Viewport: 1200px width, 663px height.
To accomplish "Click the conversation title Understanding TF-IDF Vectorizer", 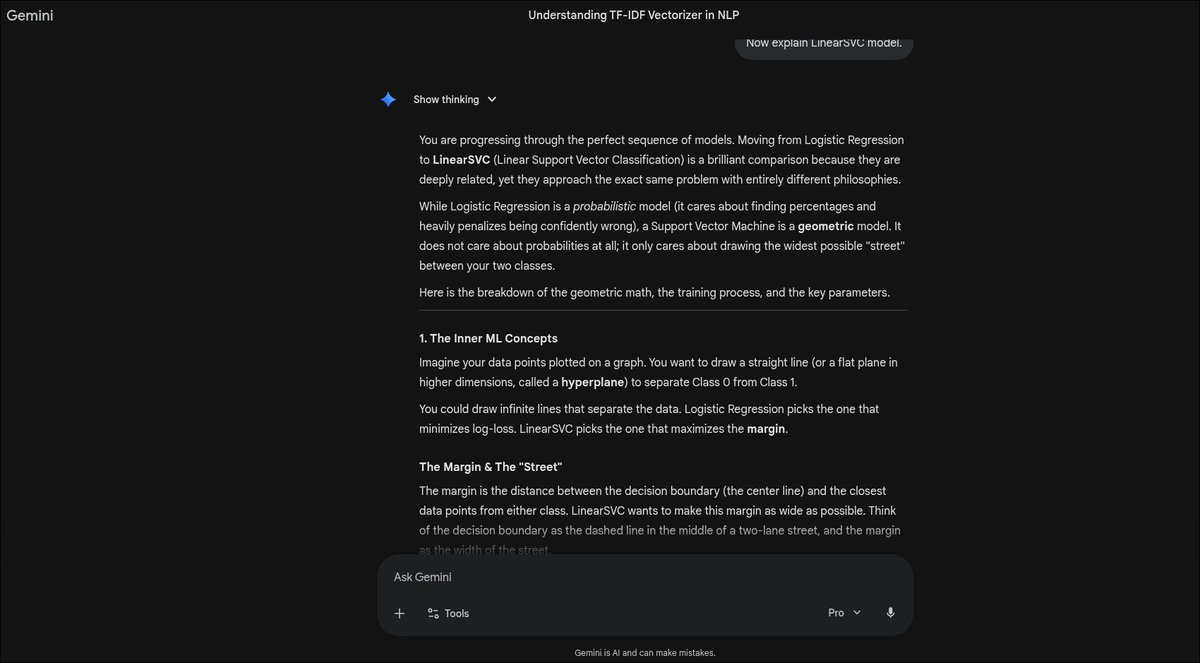I will tap(633, 15).
